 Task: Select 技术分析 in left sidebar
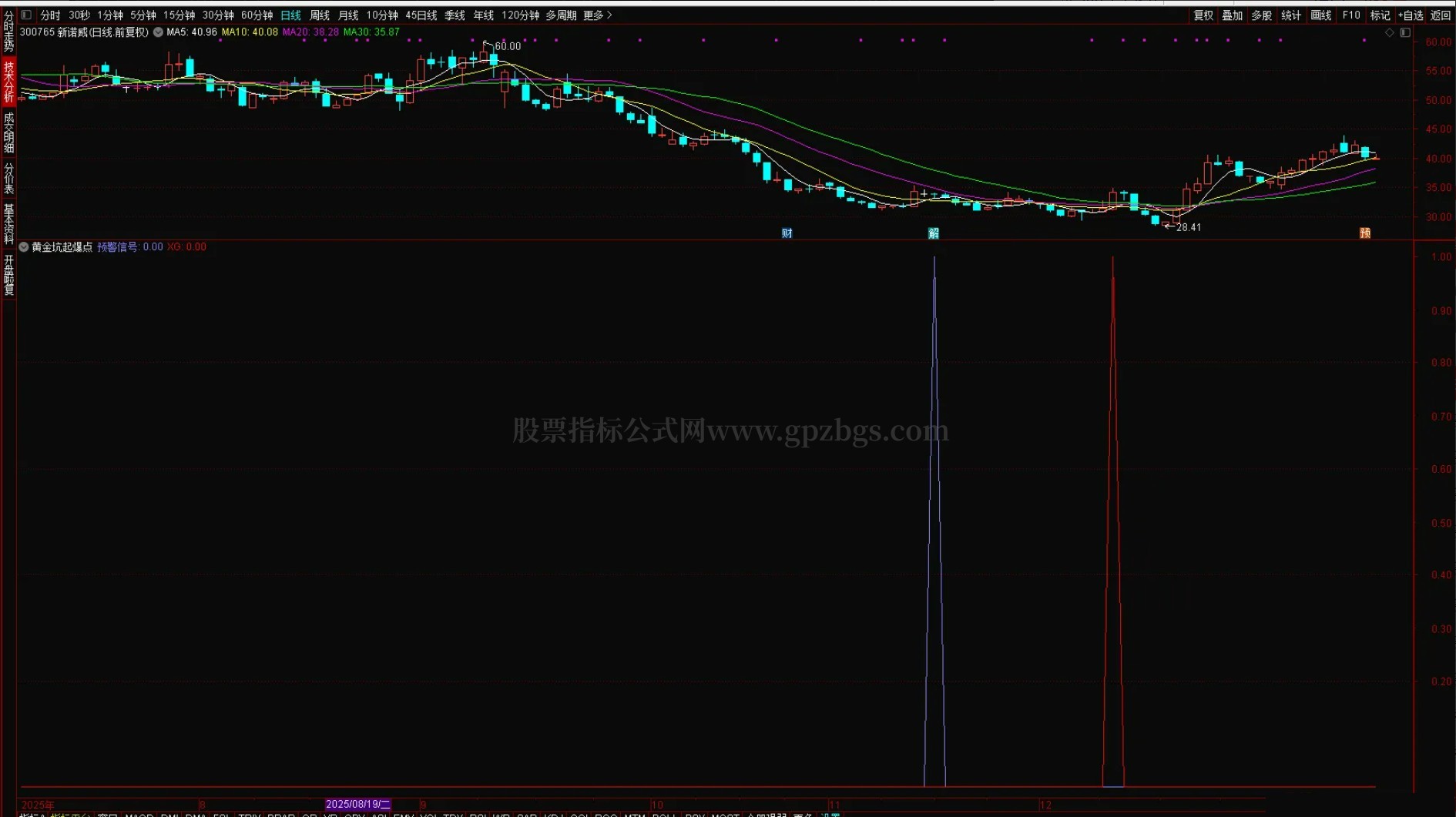click(x=8, y=81)
